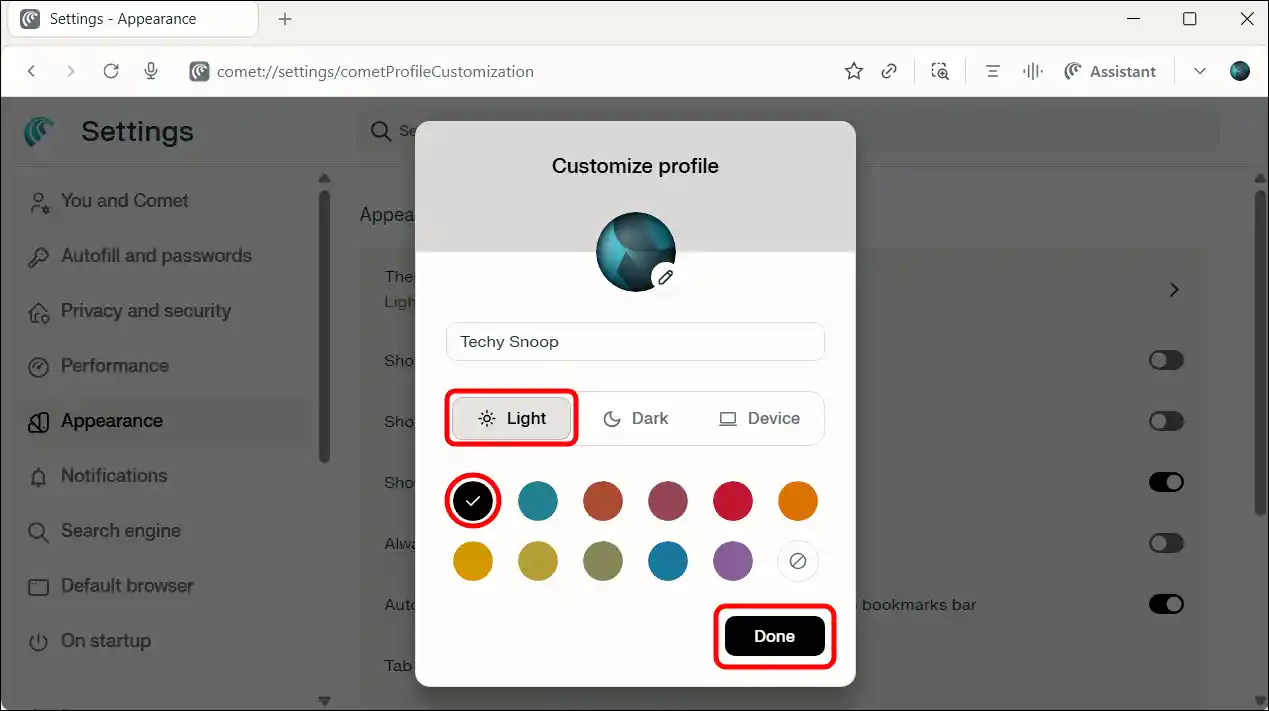
Task: Copy the page link via the chain icon
Action: point(888,71)
